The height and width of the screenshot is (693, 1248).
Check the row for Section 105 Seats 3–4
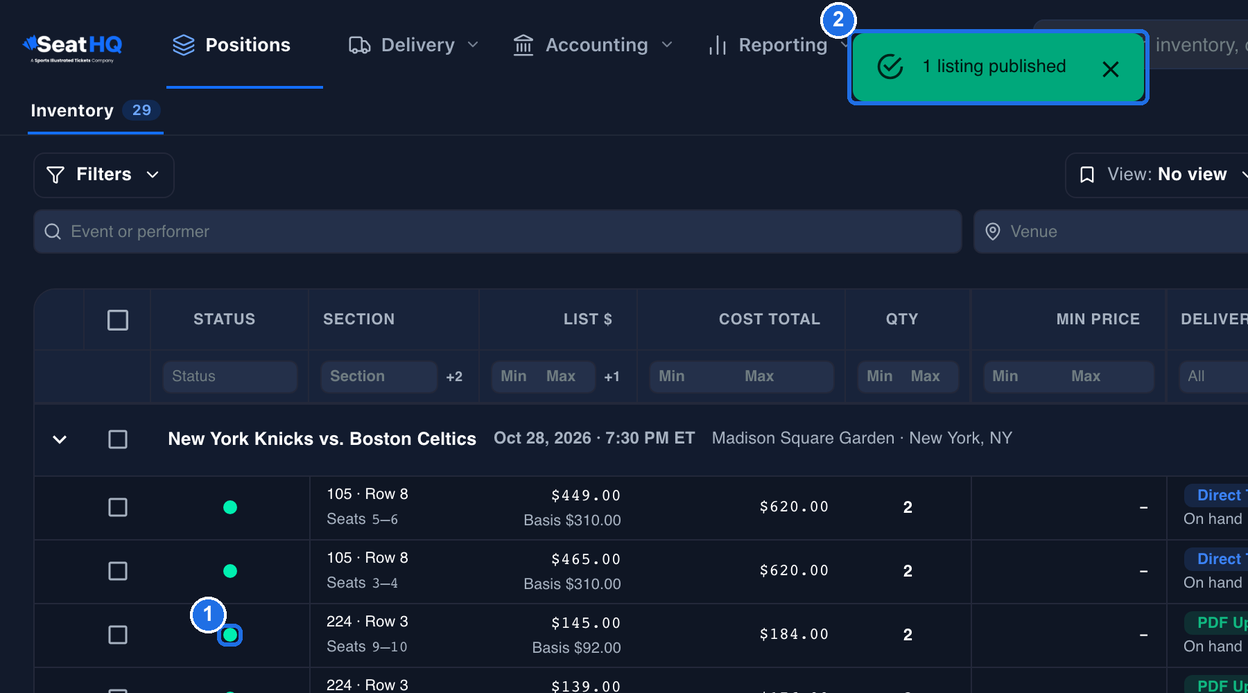118,571
